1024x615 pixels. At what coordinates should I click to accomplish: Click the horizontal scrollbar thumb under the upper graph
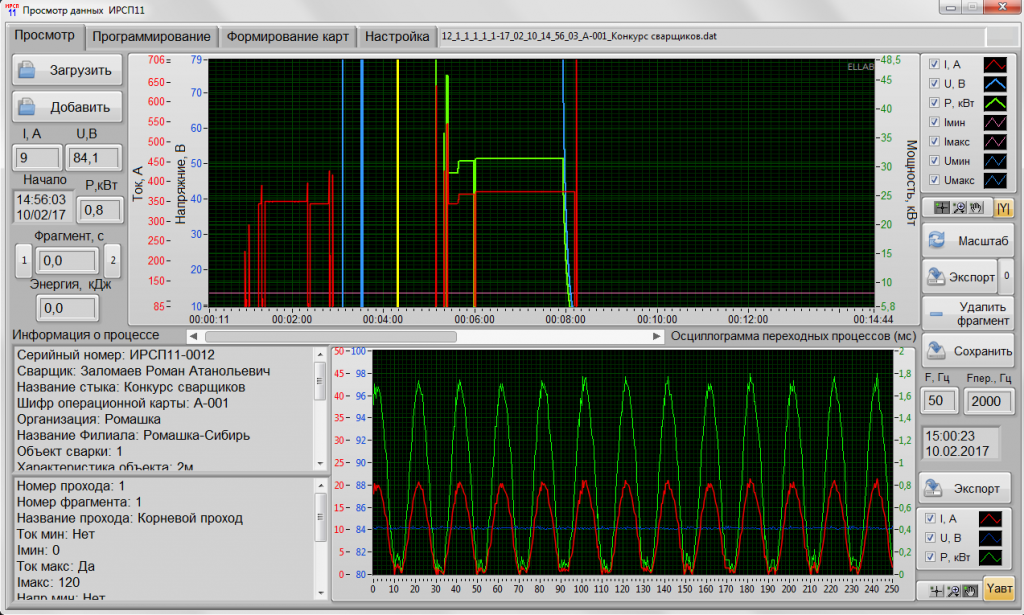[x=330, y=336]
